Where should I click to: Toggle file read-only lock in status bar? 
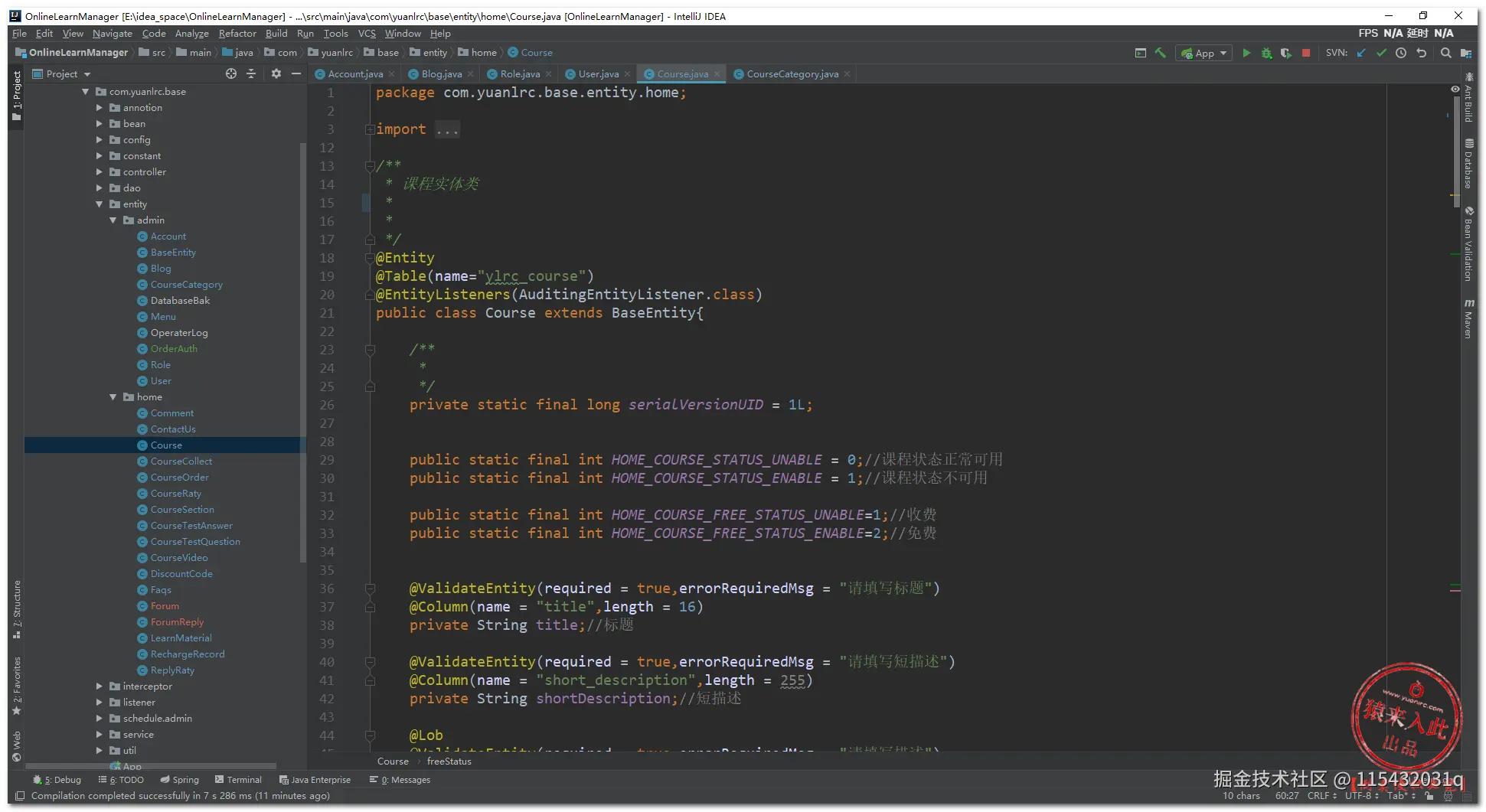1429,796
